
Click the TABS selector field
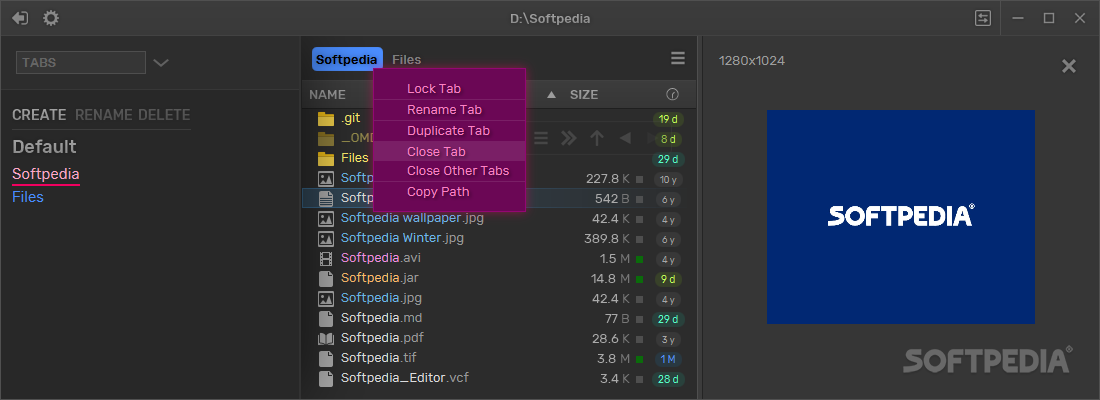81,62
